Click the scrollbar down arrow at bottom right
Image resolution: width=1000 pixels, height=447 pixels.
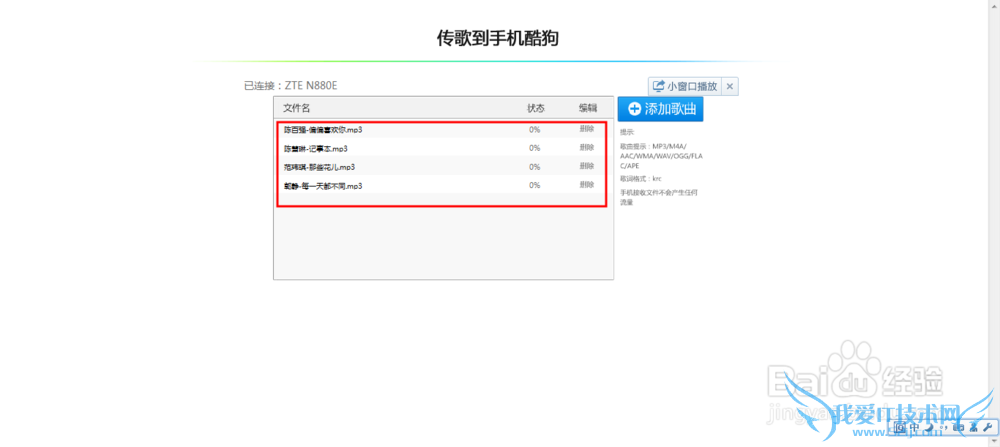tap(994, 441)
